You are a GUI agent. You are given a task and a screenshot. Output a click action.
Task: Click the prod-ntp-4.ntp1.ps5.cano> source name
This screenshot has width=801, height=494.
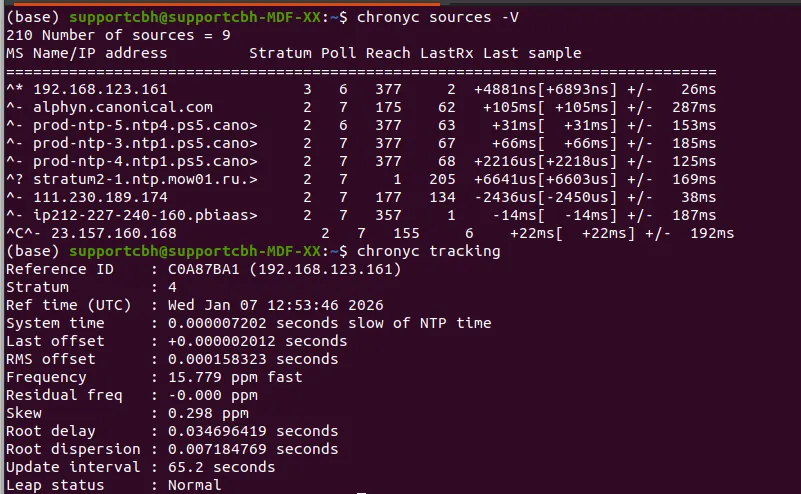pyautogui.click(x=145, y=161)
